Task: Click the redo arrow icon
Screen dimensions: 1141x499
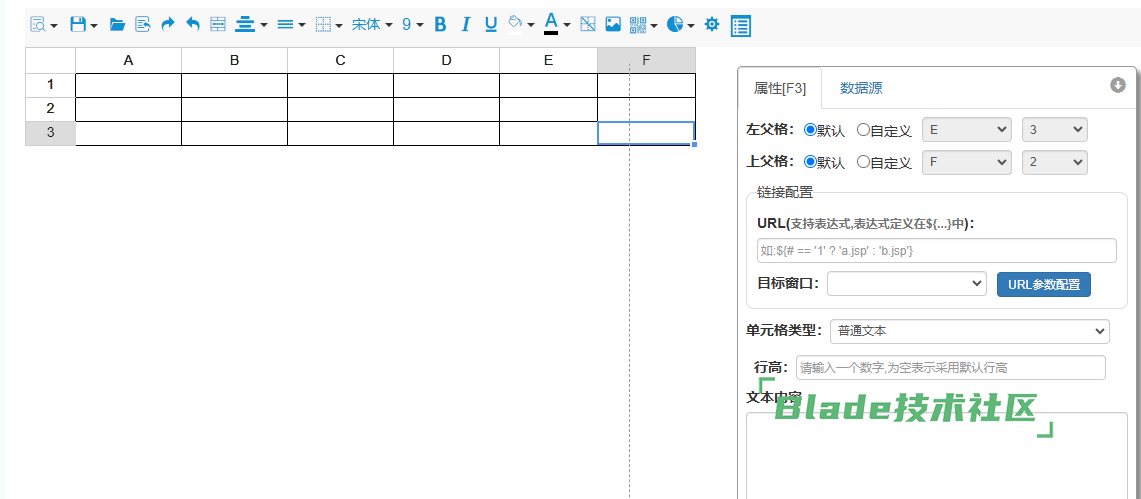Action: click(168, 24)
